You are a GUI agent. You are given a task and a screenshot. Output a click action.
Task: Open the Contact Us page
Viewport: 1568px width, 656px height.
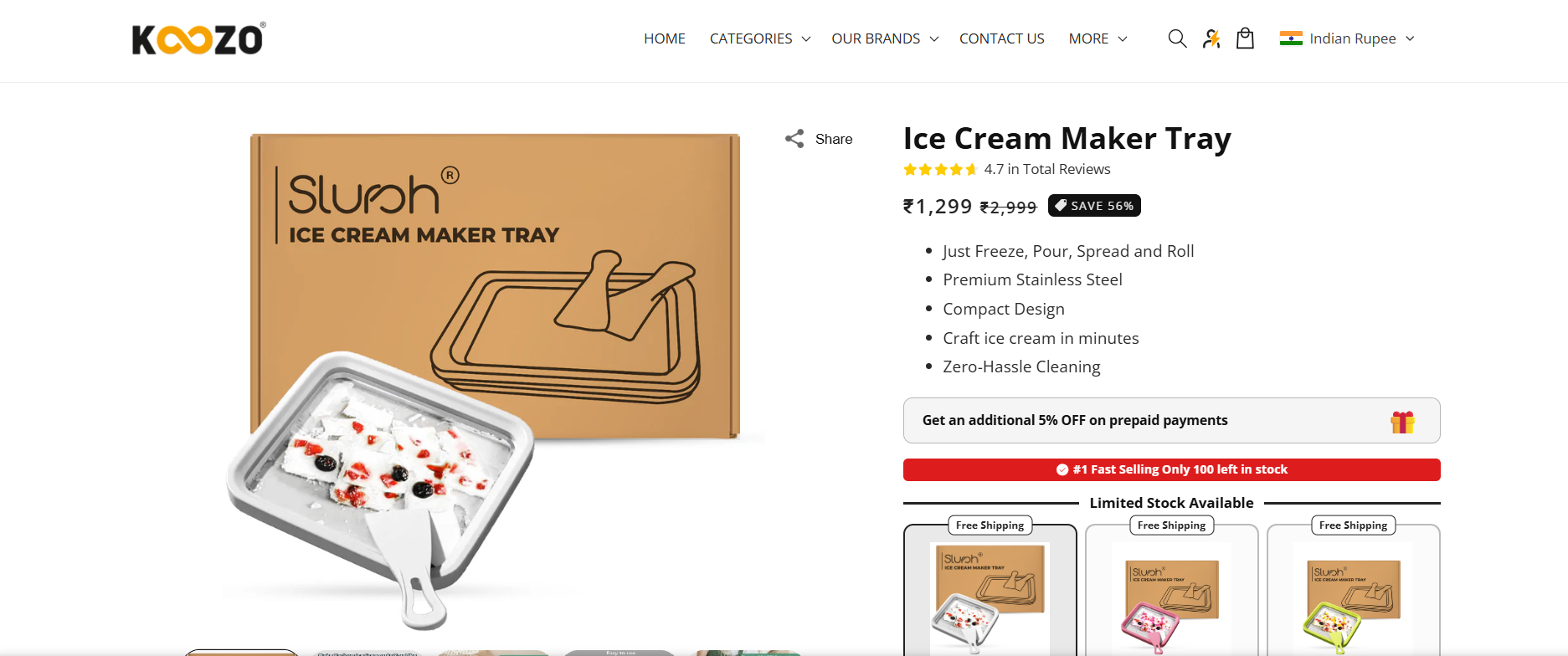click(x=1002, y=38)
